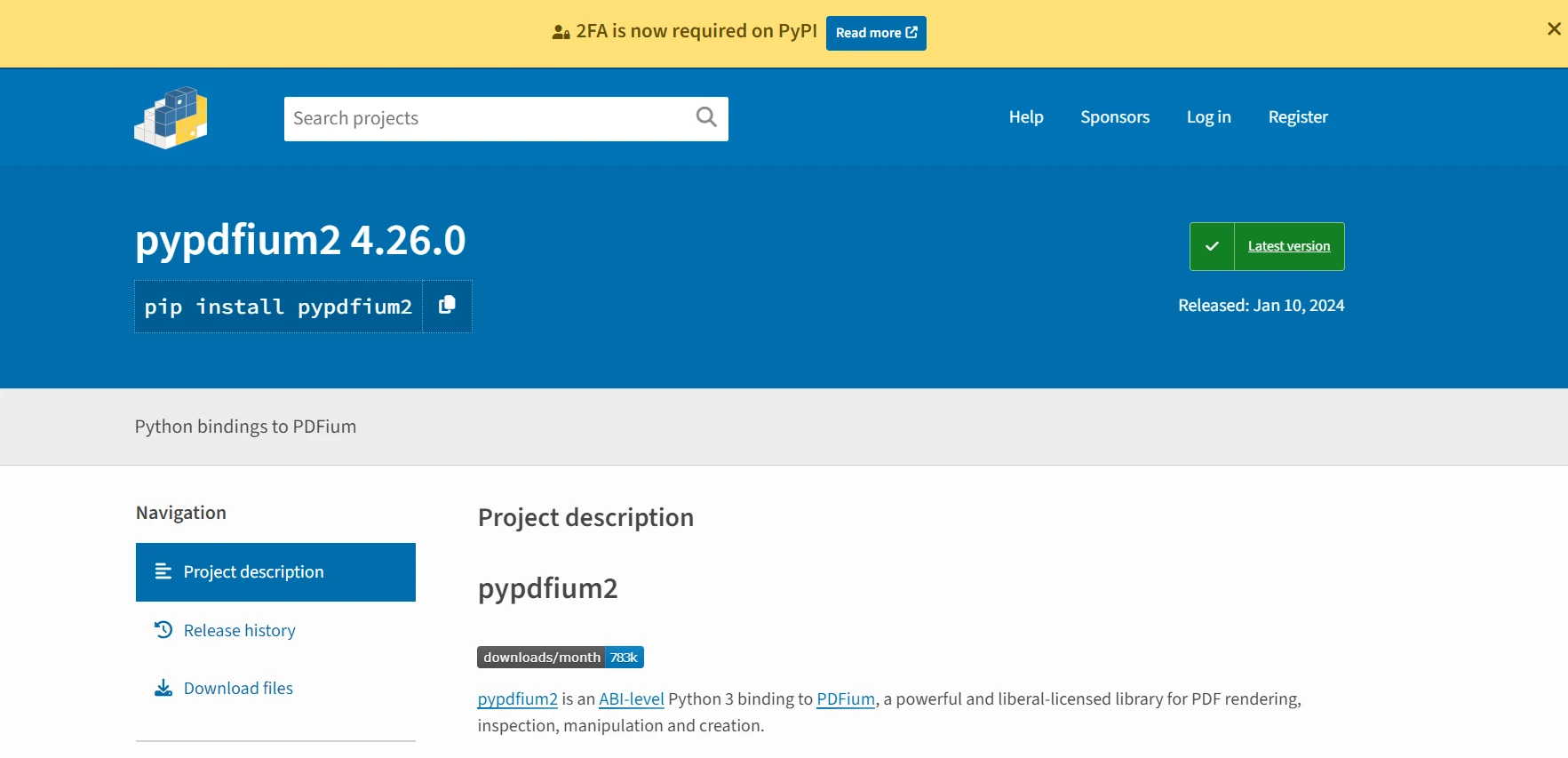Follow the ABI-level link

click(632, 698)
